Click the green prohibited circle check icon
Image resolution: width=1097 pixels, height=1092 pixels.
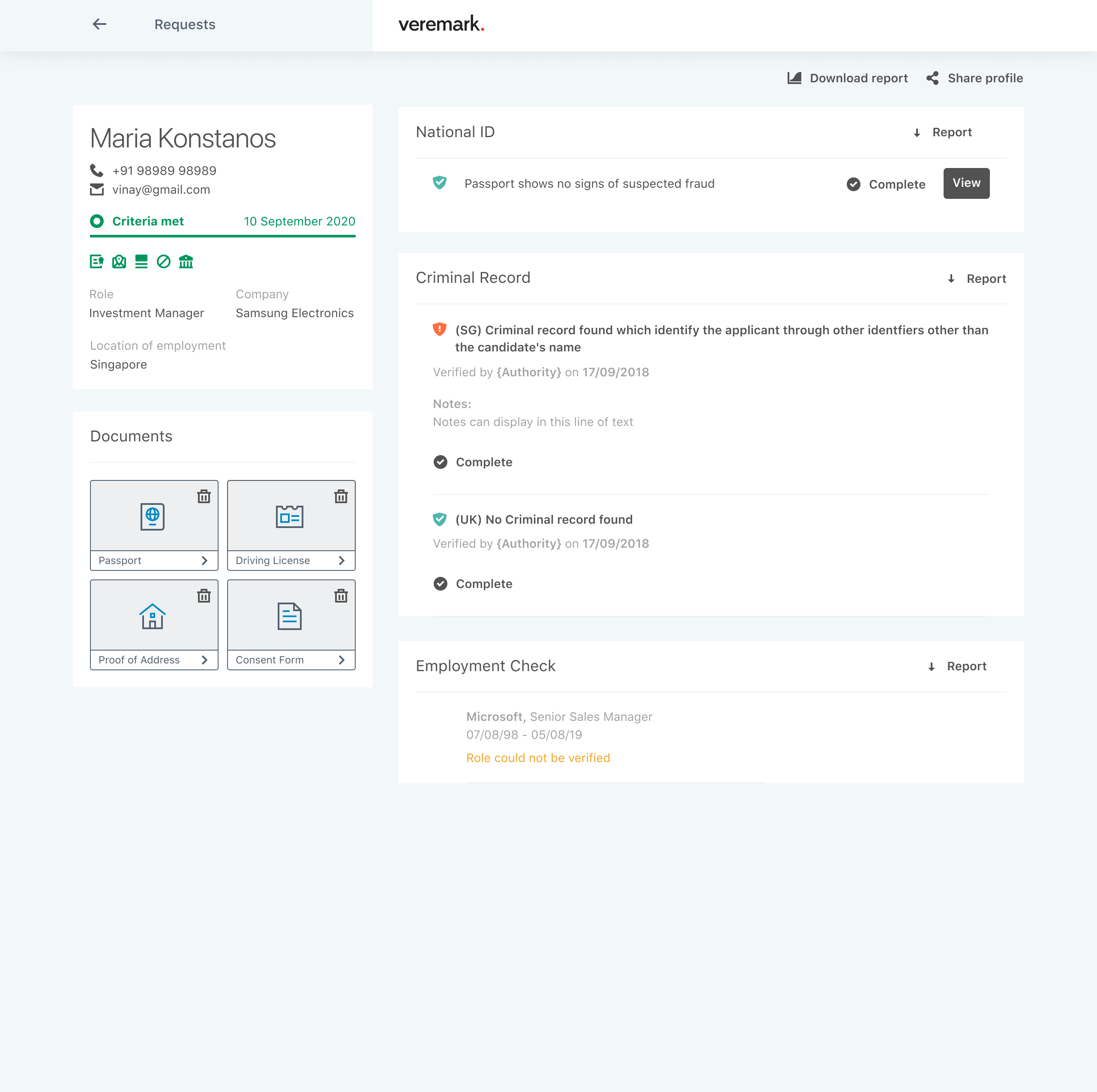point(164,261)
